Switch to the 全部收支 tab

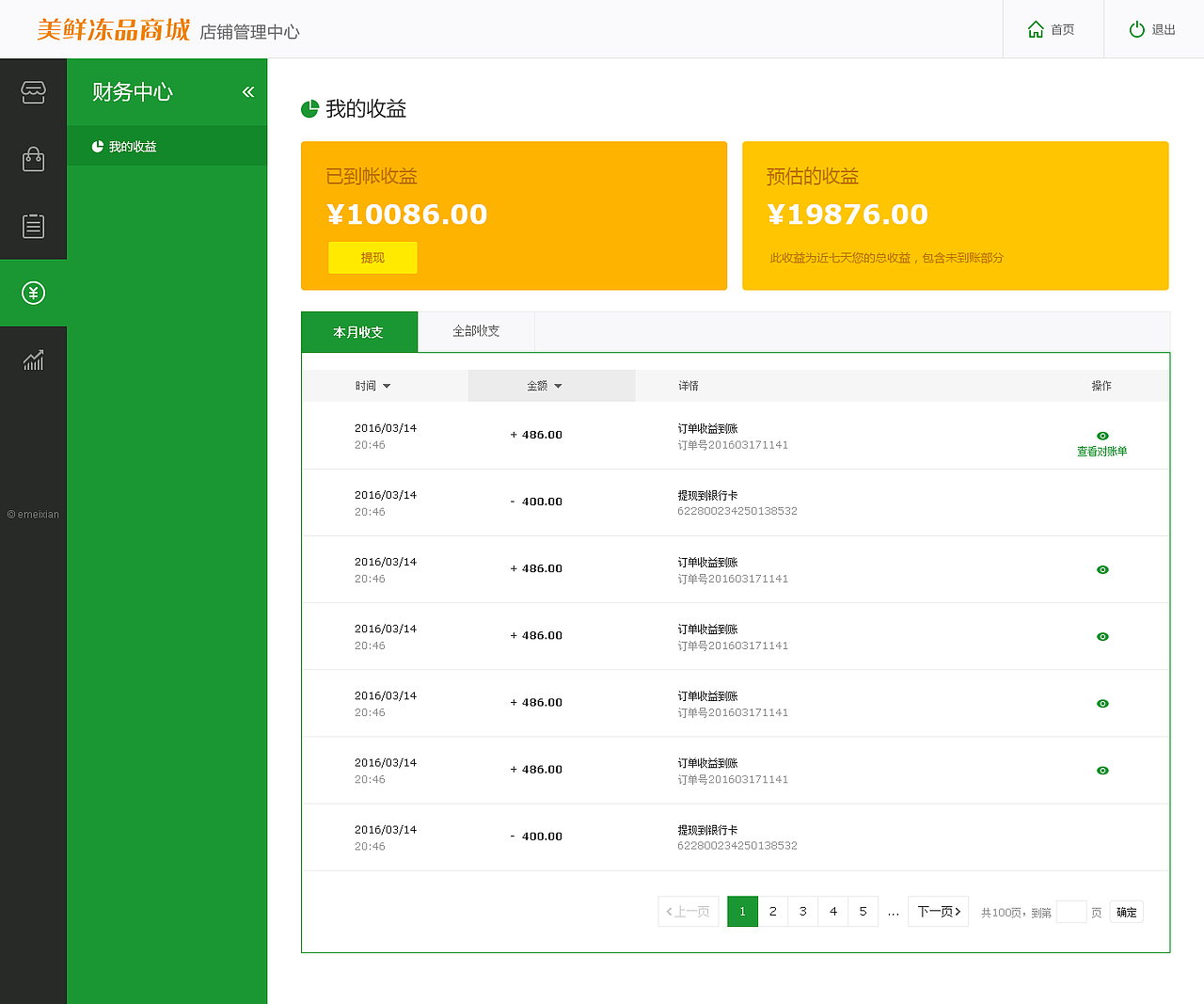coord(476,331)
